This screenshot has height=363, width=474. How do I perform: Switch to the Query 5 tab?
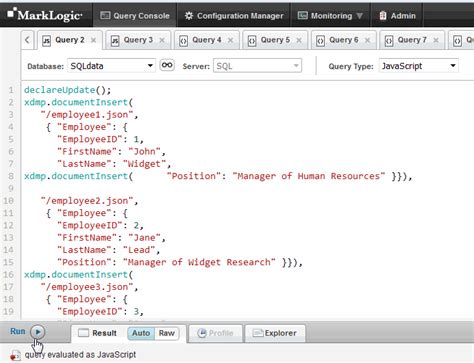[275, 40]
